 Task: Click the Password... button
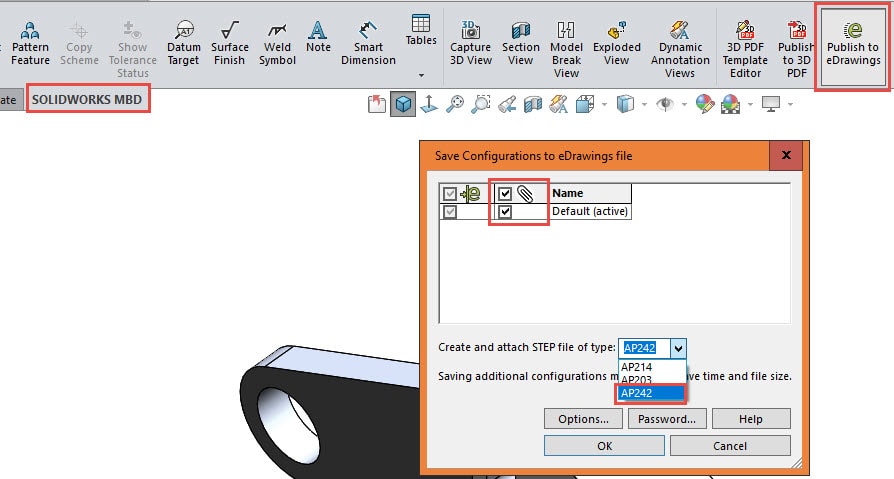click(667, 419)
